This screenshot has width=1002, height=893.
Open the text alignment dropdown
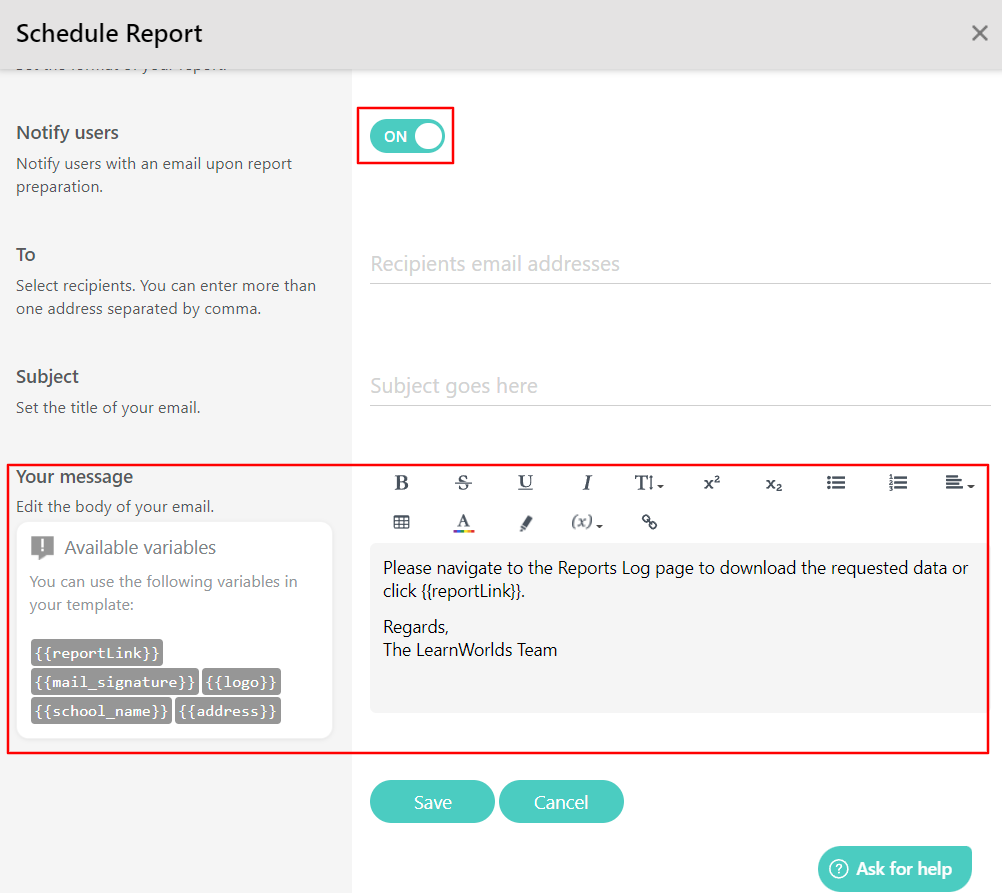tap(958, 483)
